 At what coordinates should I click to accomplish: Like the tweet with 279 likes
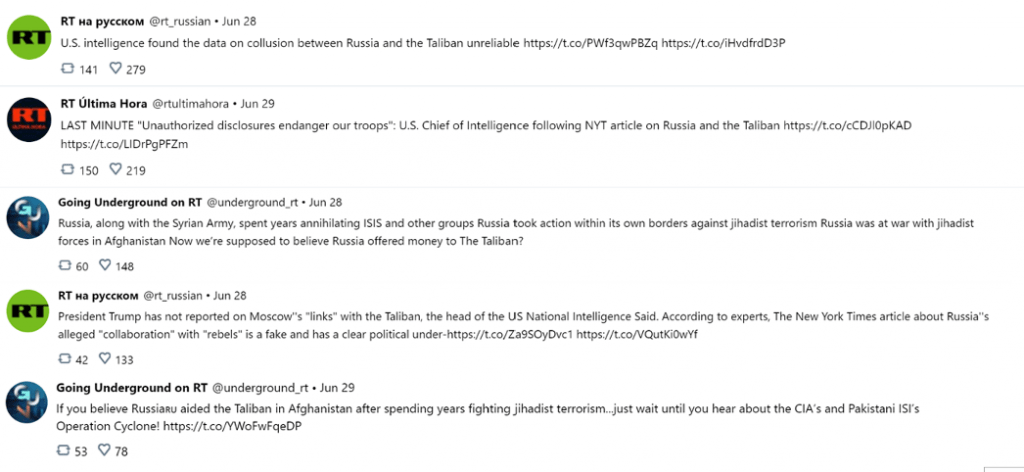point(115,68)
